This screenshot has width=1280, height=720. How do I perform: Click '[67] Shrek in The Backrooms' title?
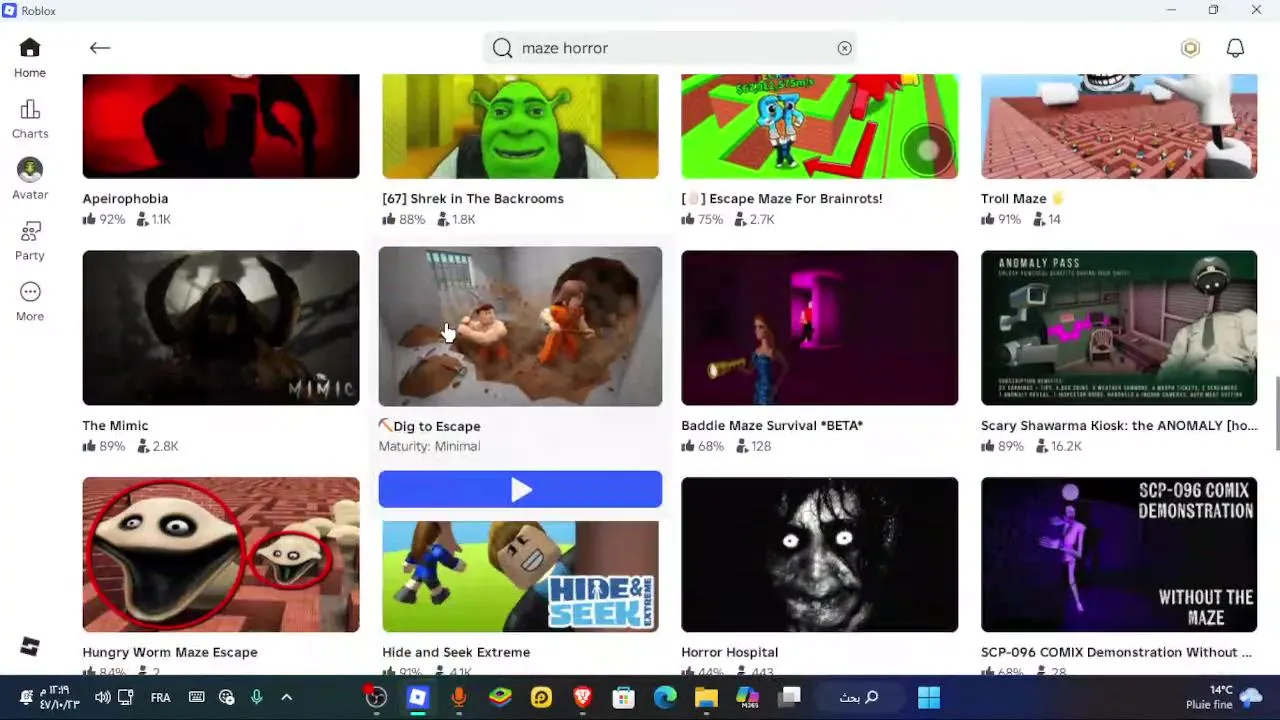(x=473, y=198)
